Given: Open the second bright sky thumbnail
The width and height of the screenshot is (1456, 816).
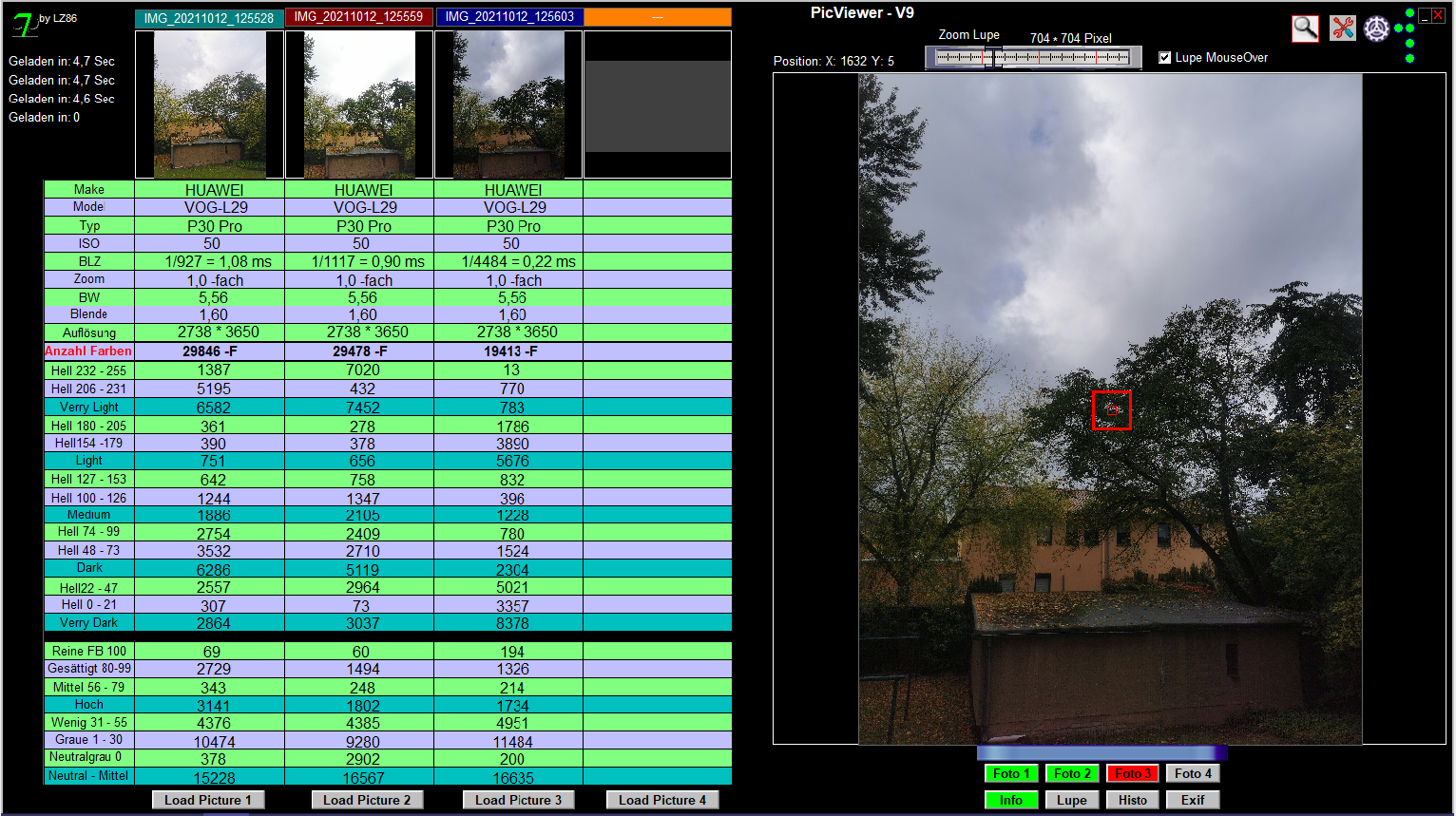Looking at the screenshot, I should 359,104.
